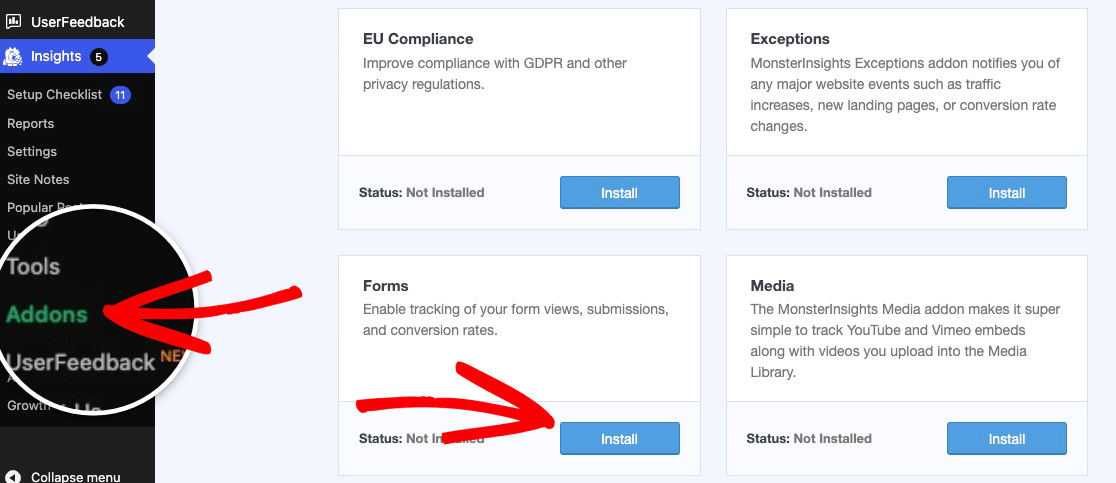The image size is (1116, 483).
Task: Select the Insights menu label
Action: click(x=56, y=57)
